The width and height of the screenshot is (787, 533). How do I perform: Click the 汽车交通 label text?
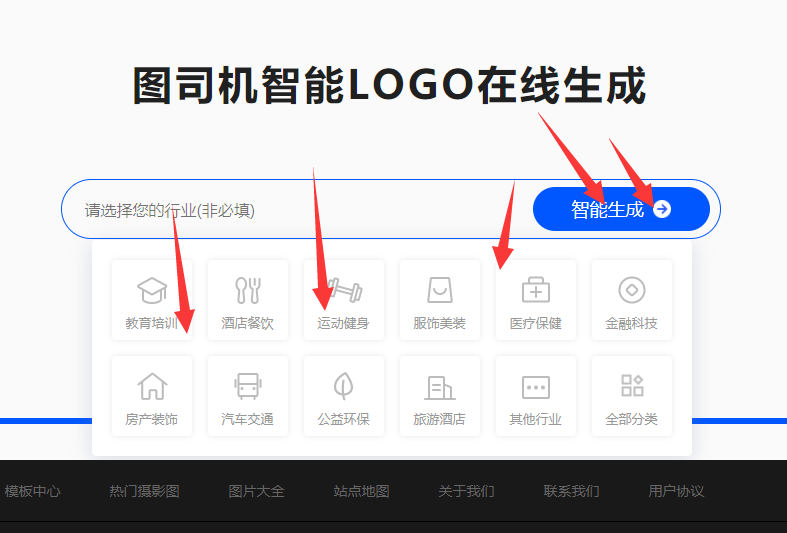(247, 419)
